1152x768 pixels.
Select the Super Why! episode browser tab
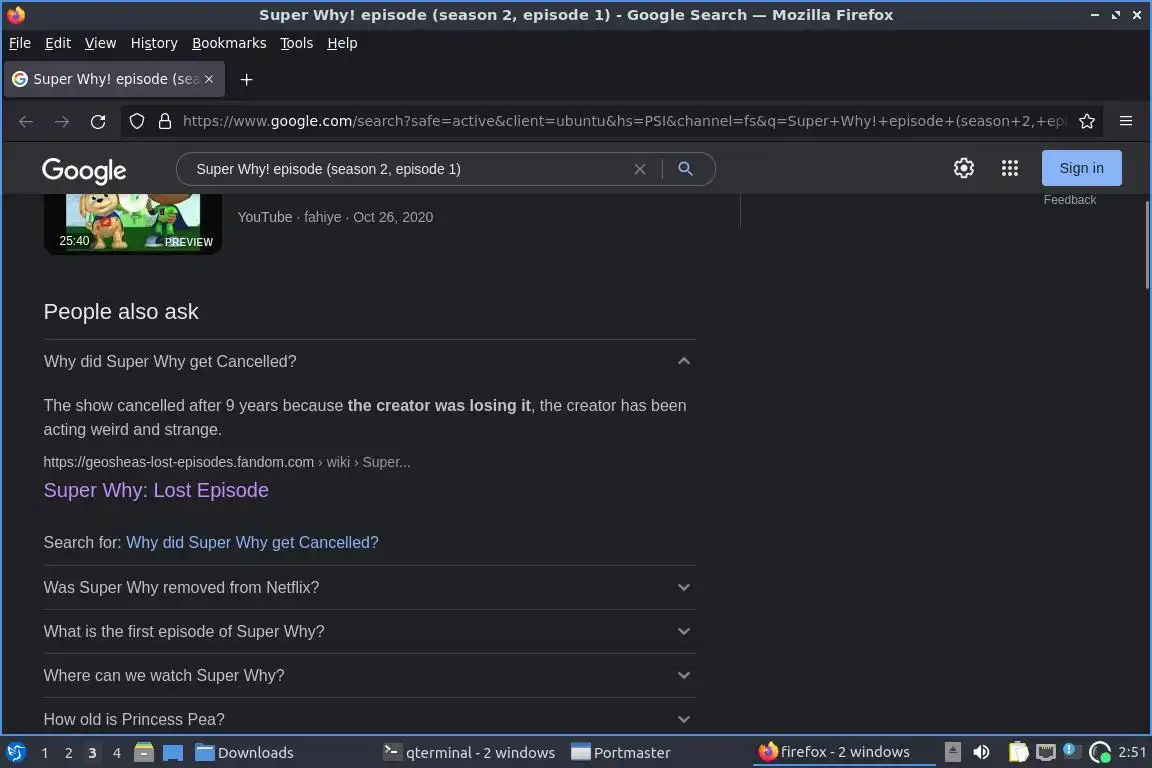[115, 79]
